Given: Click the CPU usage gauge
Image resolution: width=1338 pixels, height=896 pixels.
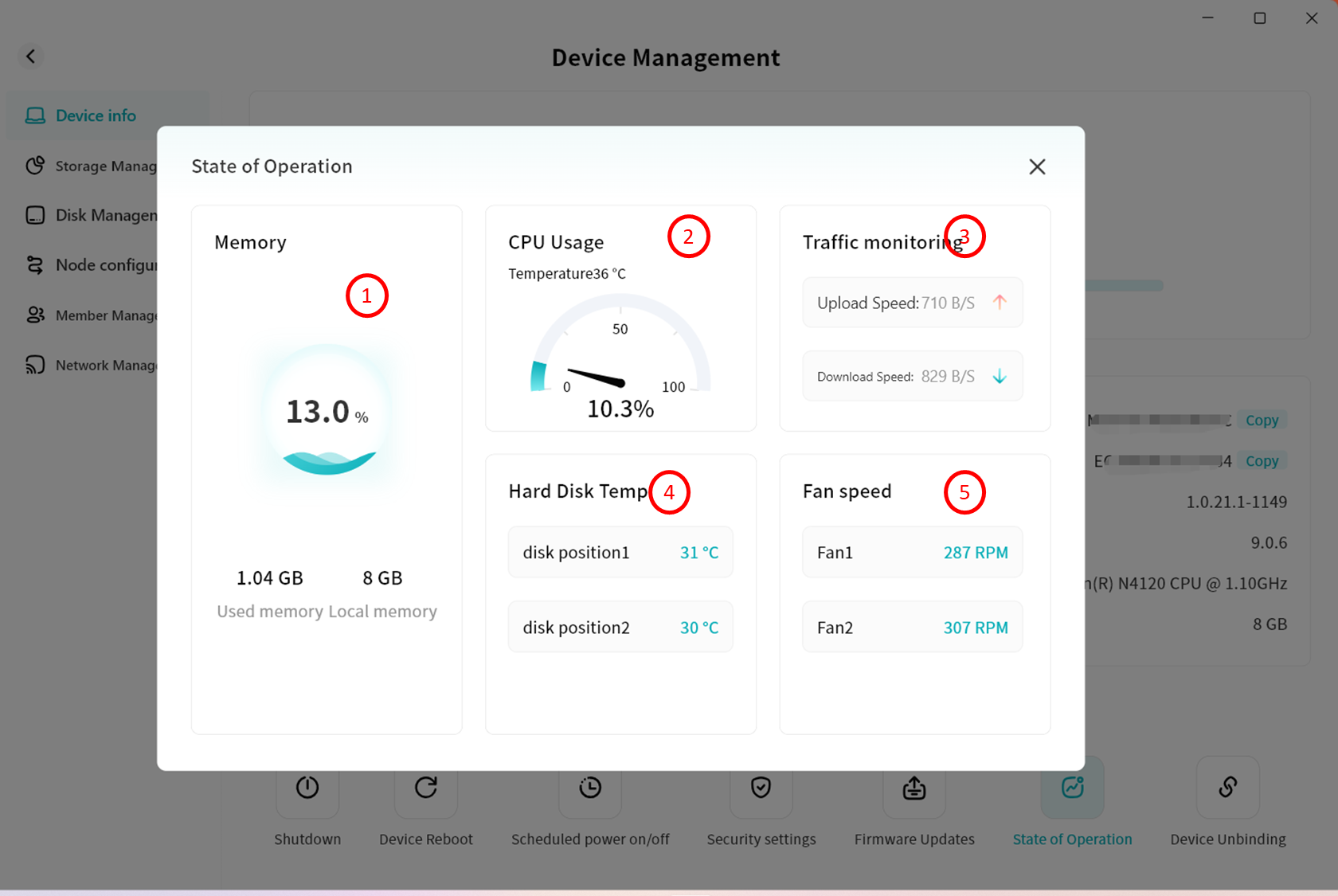Looking at the screenshot, I should [x=620, y=350].
